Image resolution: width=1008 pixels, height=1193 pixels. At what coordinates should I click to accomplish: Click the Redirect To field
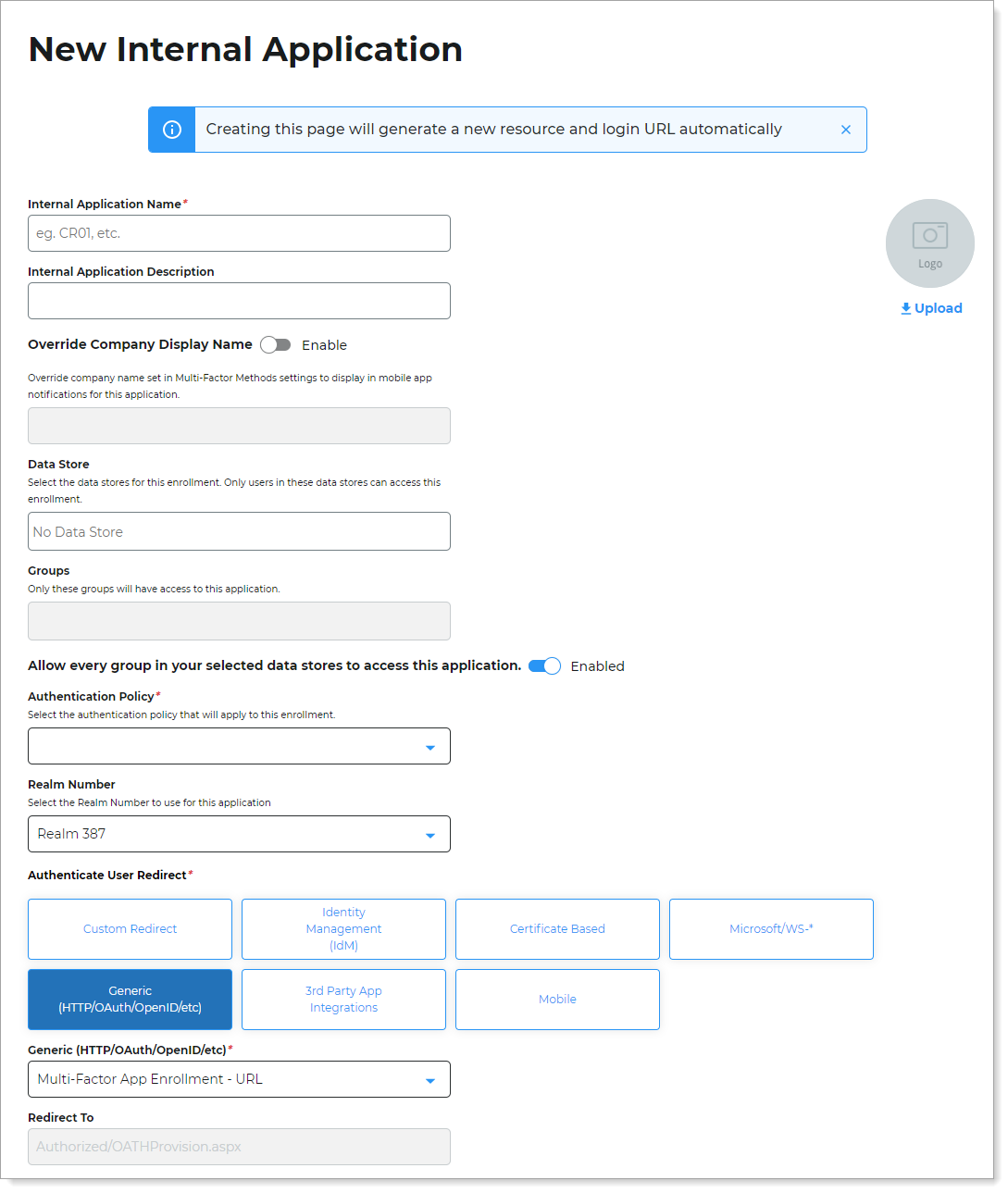[238, 1147]
